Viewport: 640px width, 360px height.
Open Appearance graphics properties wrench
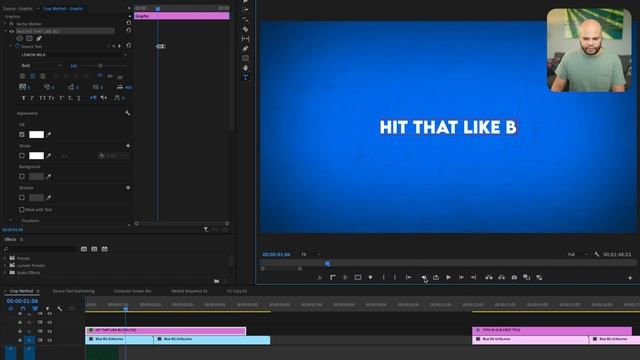[127, 113]
